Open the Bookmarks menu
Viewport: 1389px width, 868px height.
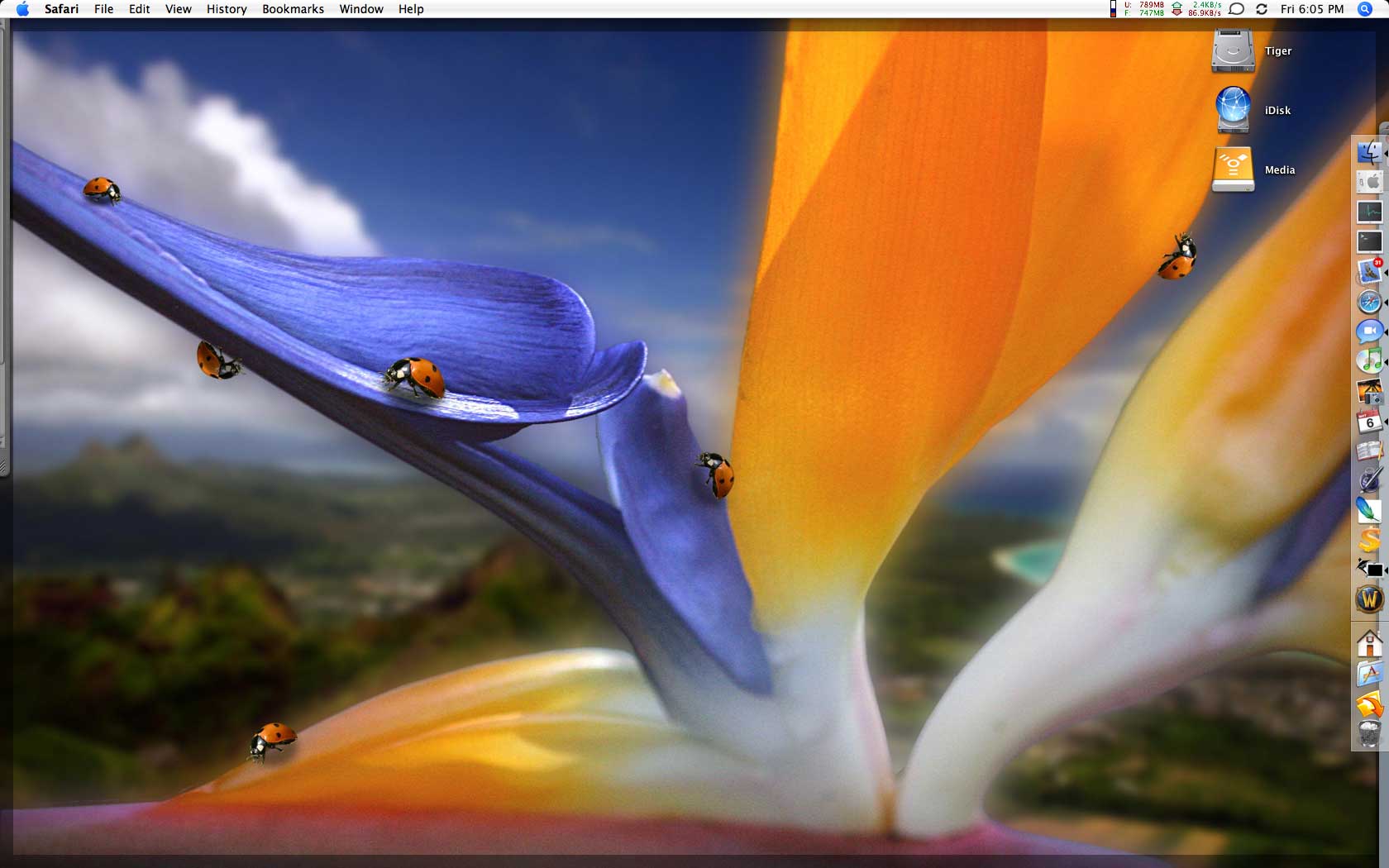(x=293, y=9)
